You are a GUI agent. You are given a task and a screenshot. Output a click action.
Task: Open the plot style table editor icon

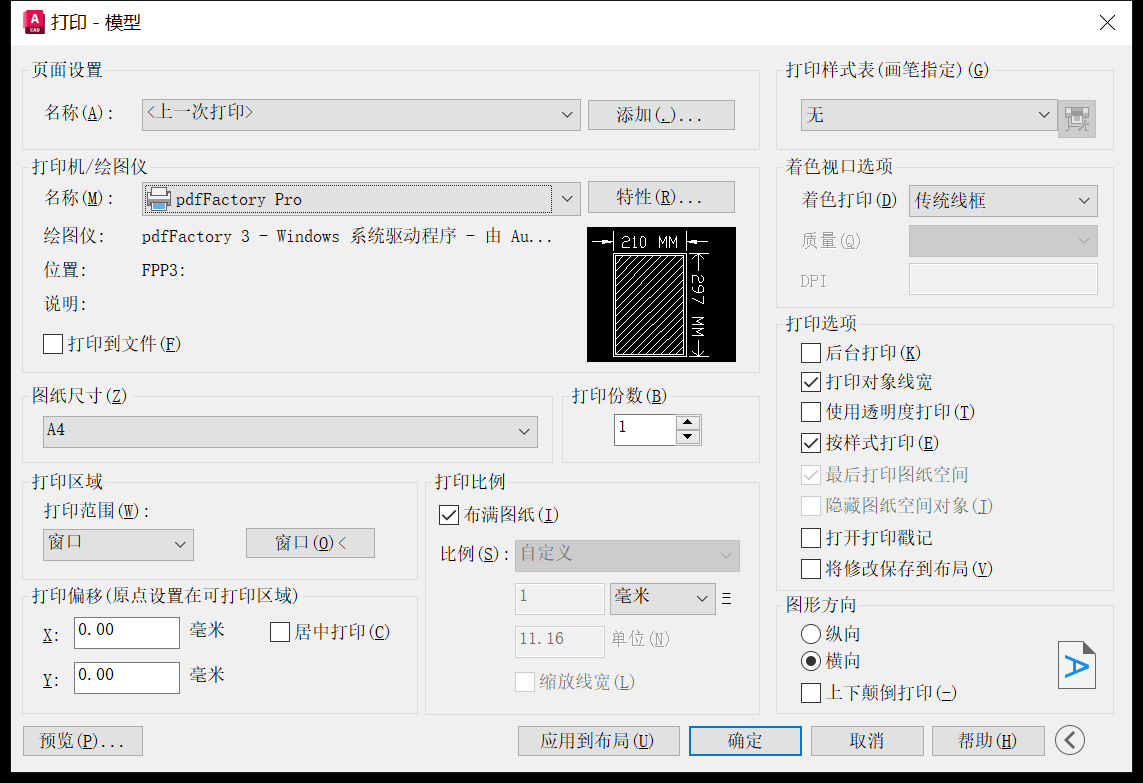tap(1077, 118)
